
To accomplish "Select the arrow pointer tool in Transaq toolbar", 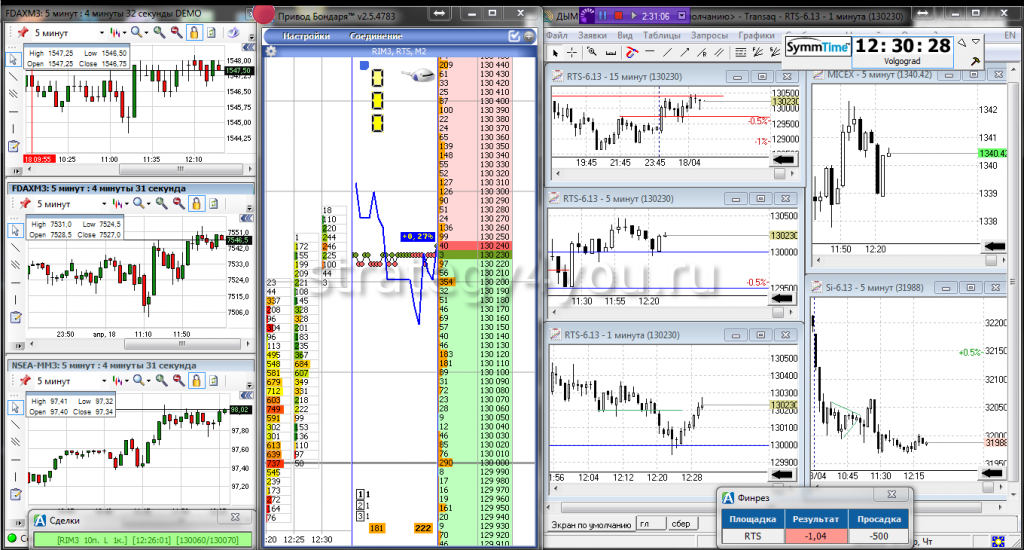I will coord(554,52).
